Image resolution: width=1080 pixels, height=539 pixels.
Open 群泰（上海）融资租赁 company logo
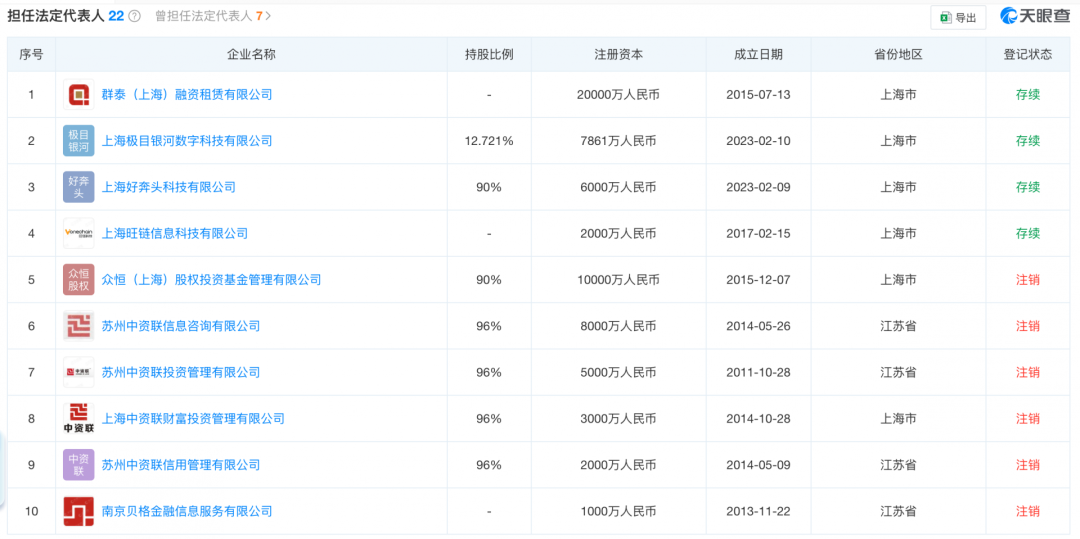(x=78, y=95)
